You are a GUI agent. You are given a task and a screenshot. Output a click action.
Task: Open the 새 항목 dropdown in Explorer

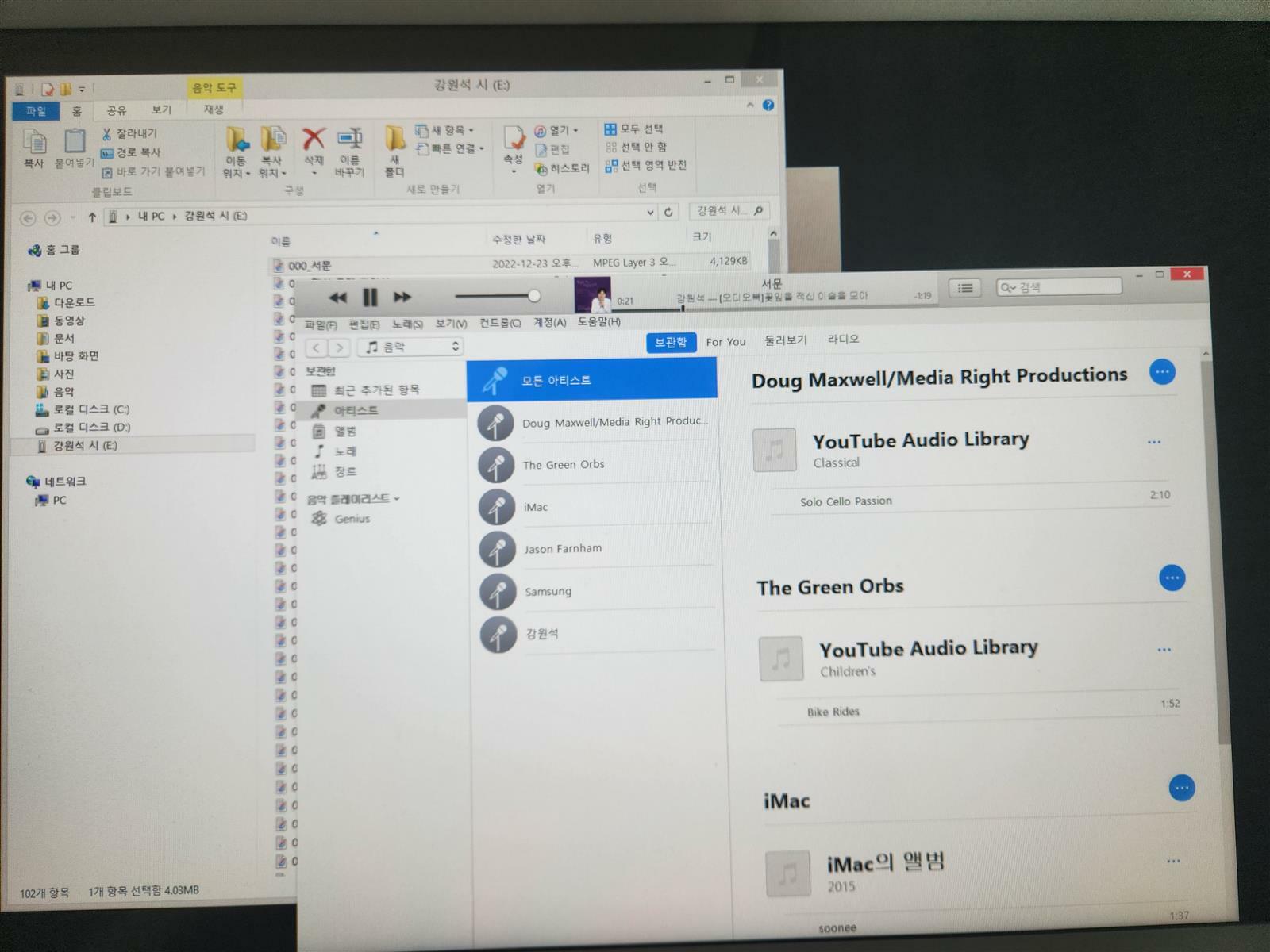(445, 130)
